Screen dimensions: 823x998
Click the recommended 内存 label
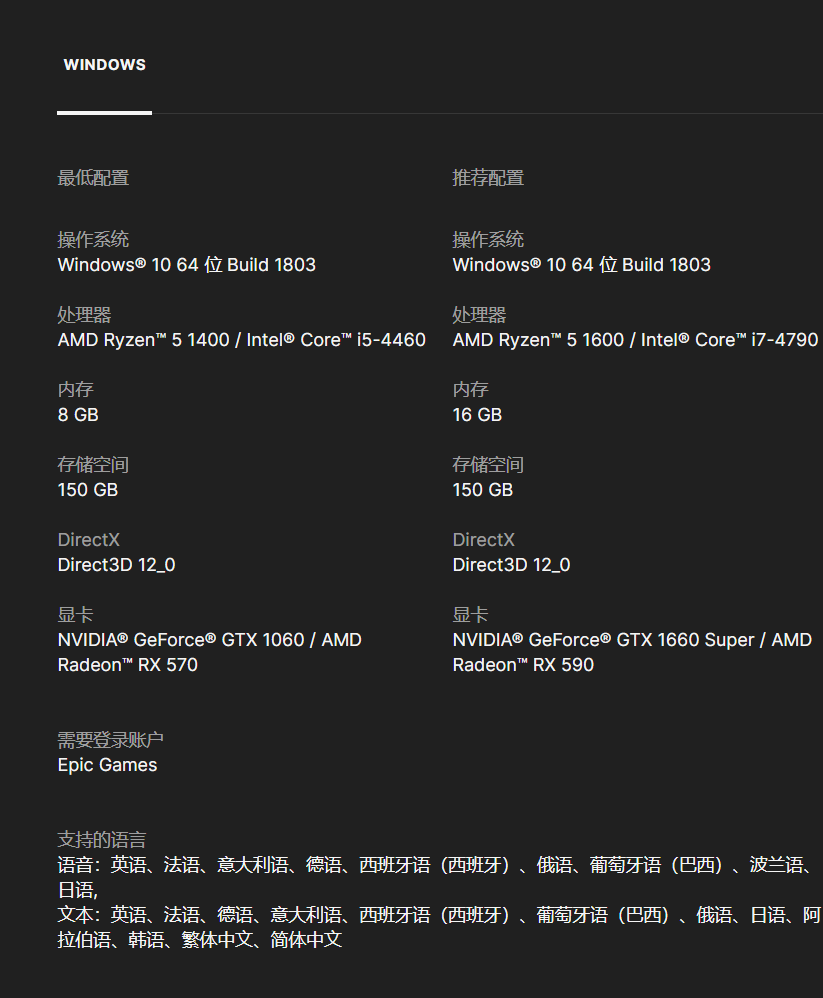470,390
